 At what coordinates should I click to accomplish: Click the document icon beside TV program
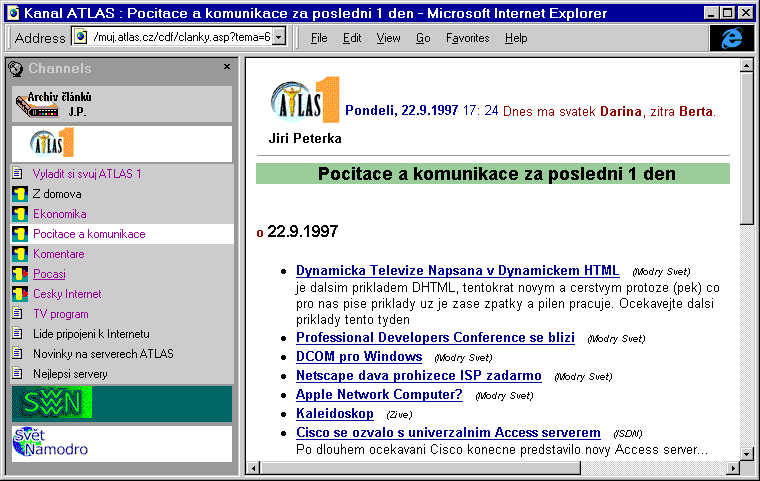click(x=18, y=314)
